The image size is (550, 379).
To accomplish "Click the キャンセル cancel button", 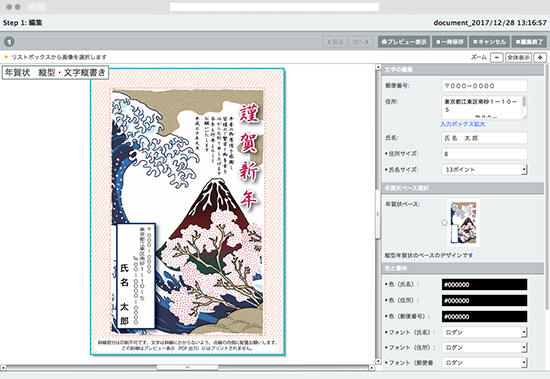I will pyautogui.click(x=489, y=42).
